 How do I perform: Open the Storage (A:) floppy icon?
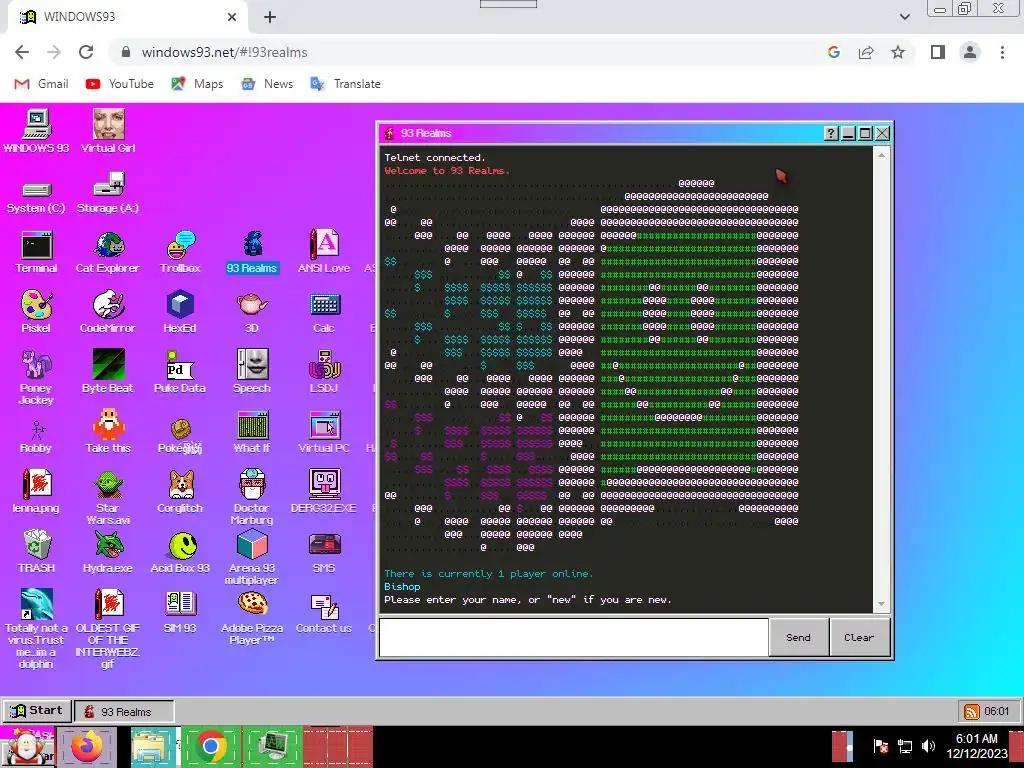pyautogui.click(x=108, y=193)
